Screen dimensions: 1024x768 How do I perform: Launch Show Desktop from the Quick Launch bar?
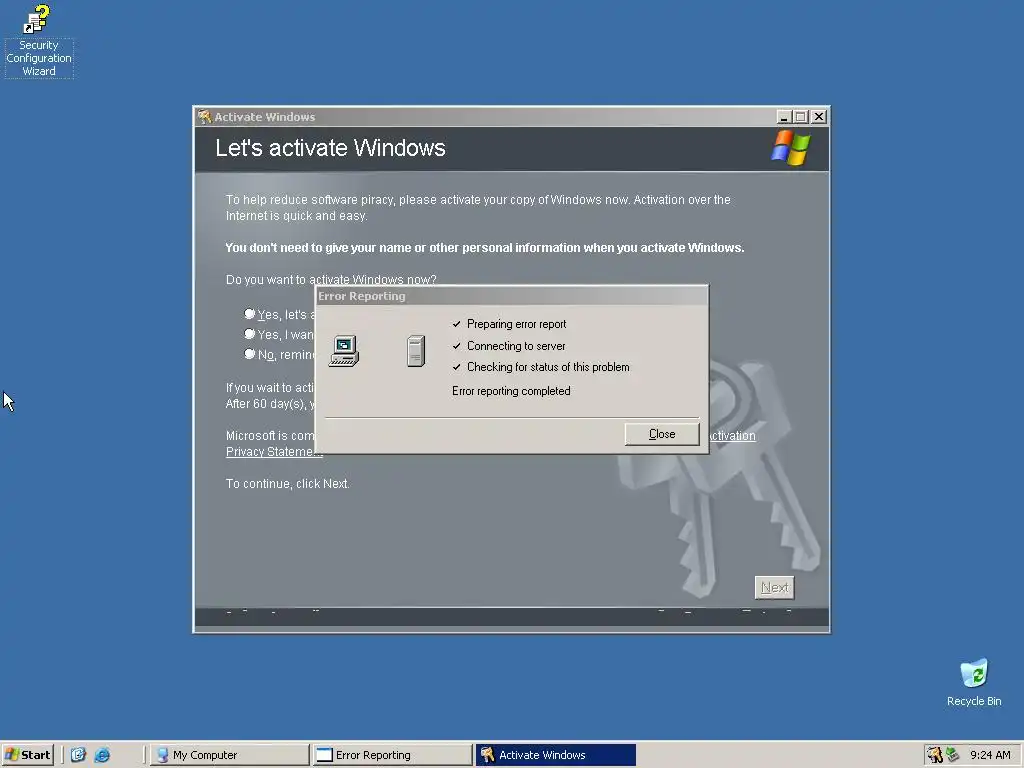pyautogui.click(x=78, y=754)
